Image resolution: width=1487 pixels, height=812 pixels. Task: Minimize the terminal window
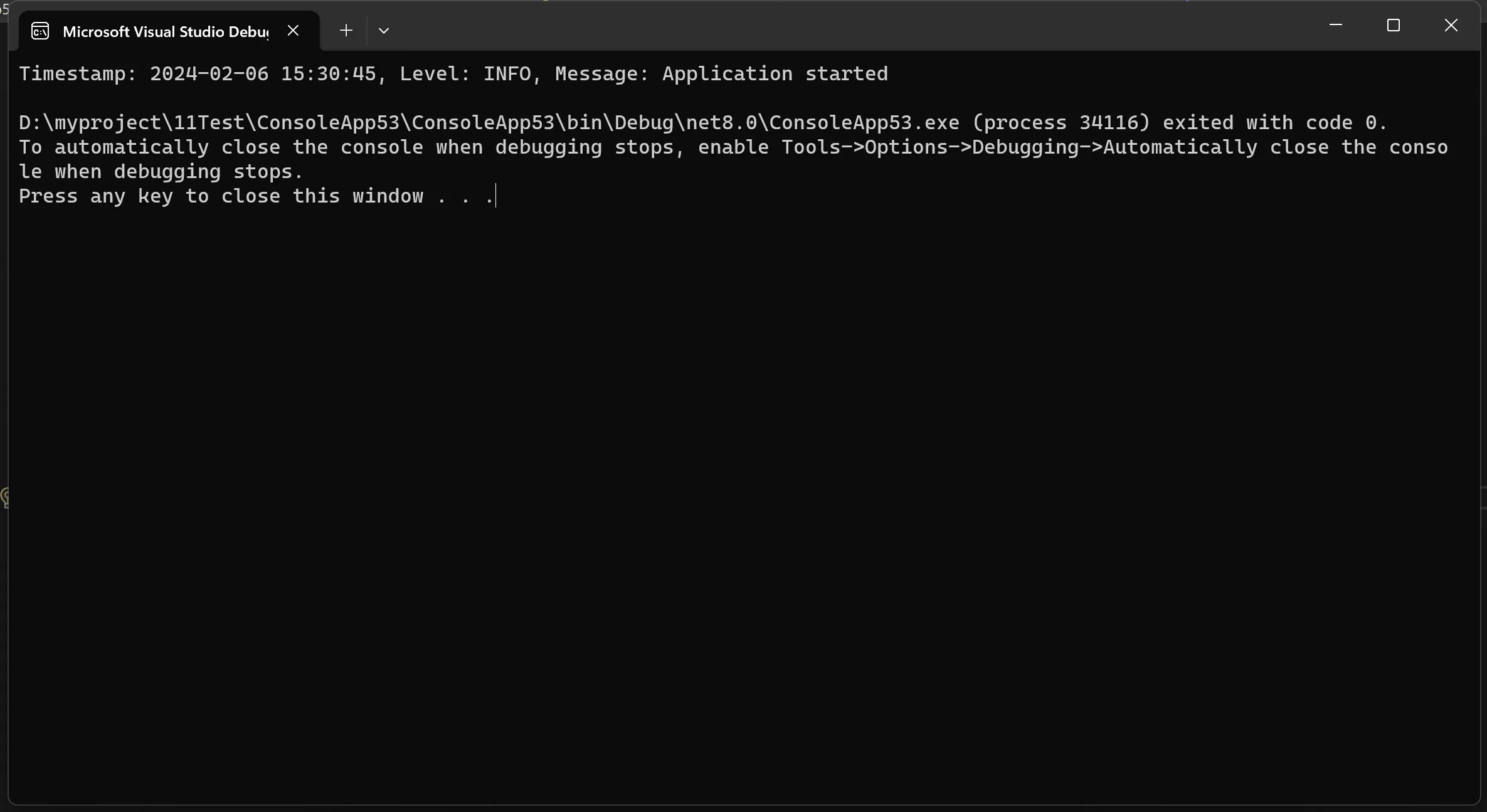click(x=1336, y=25)
